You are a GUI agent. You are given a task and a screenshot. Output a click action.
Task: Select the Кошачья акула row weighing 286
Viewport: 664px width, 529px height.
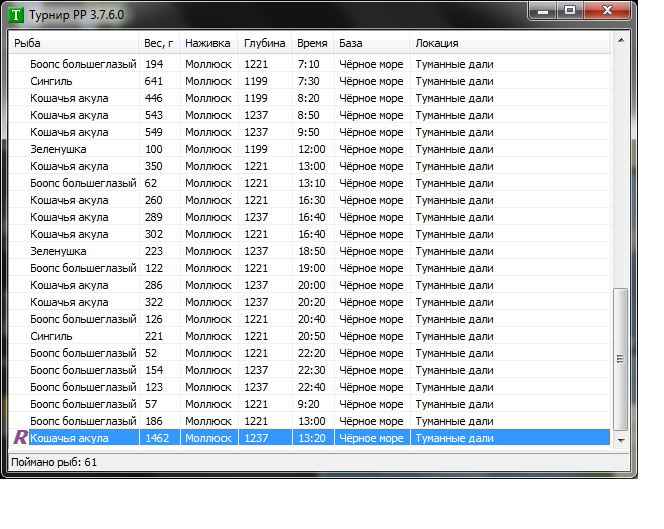(310, 285)
